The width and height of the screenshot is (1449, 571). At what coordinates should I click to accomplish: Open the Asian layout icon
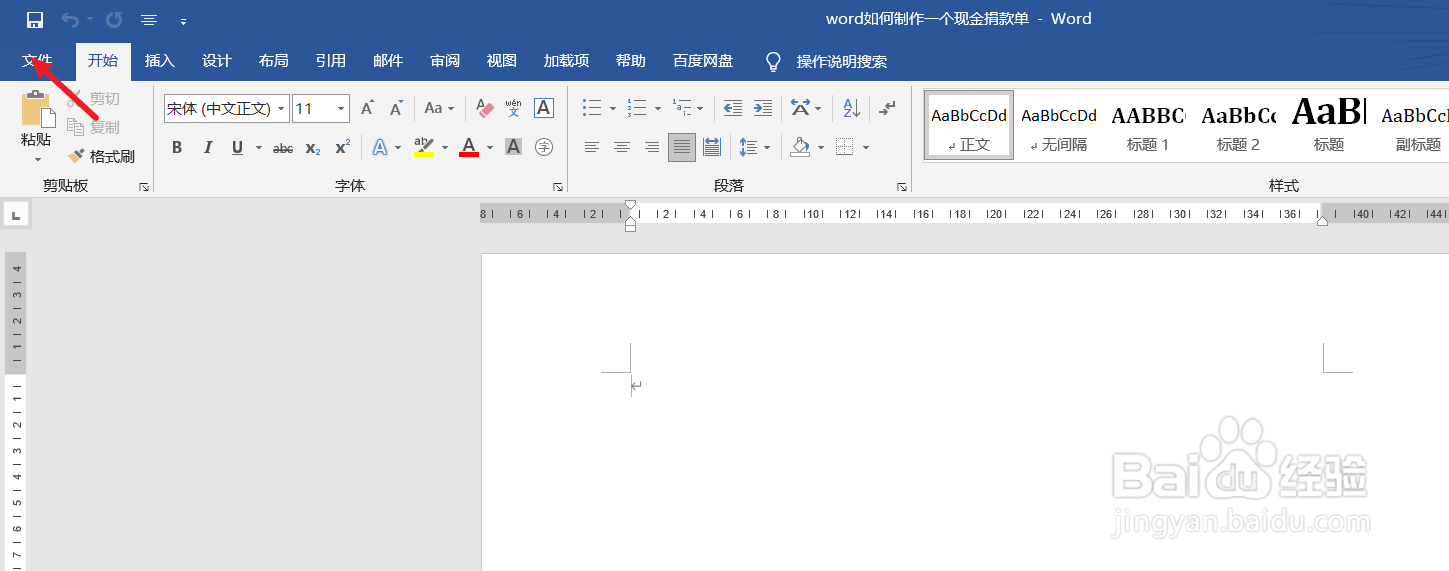tap(799, 108)
